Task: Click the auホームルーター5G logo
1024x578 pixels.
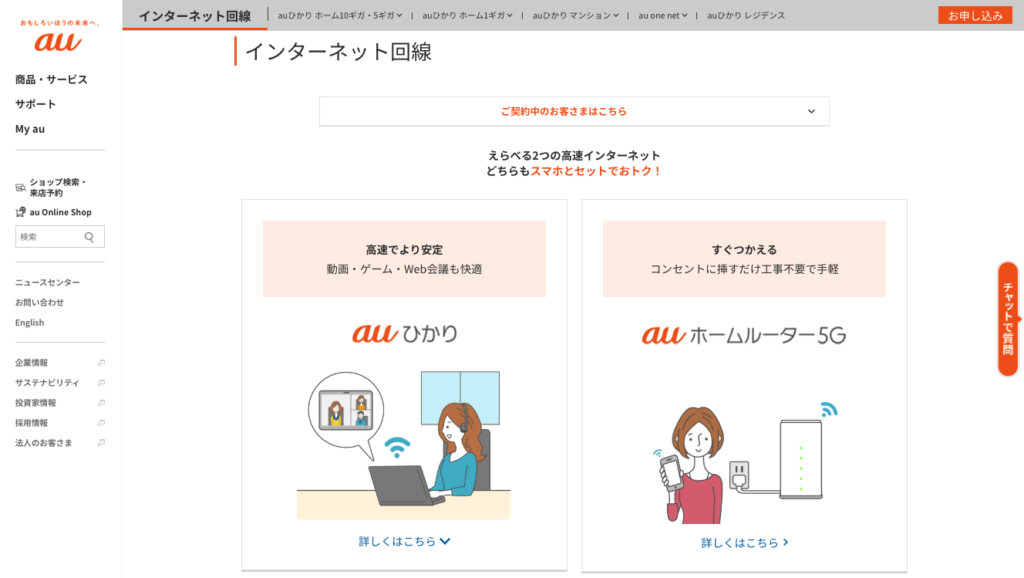Action: pos(743,335)
